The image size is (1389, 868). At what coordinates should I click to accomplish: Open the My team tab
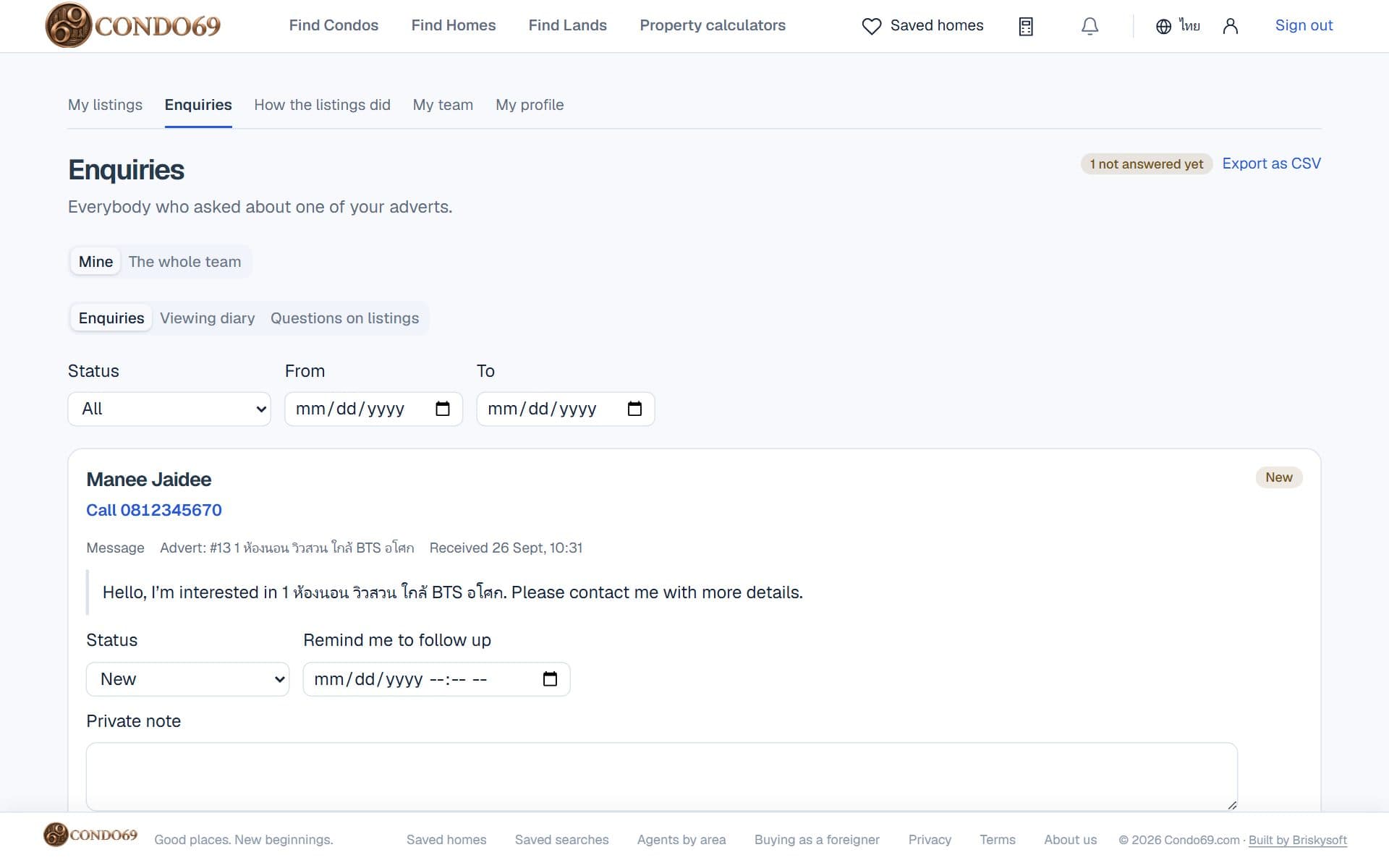point(443,105)
